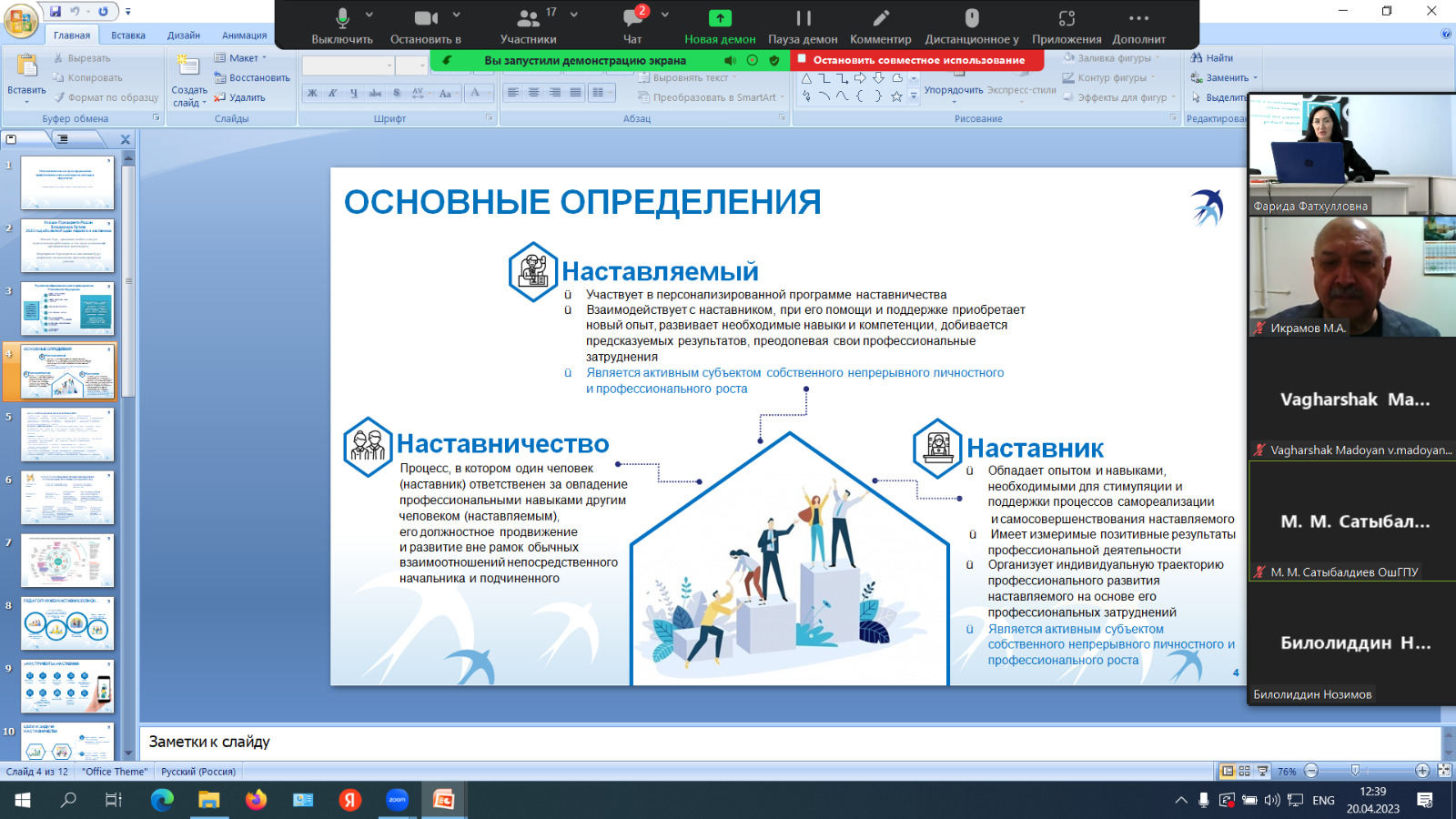Viewport: 1456px width, 819px height.
Task: Open the Zoom Participants panel
Action: point(528,18)
